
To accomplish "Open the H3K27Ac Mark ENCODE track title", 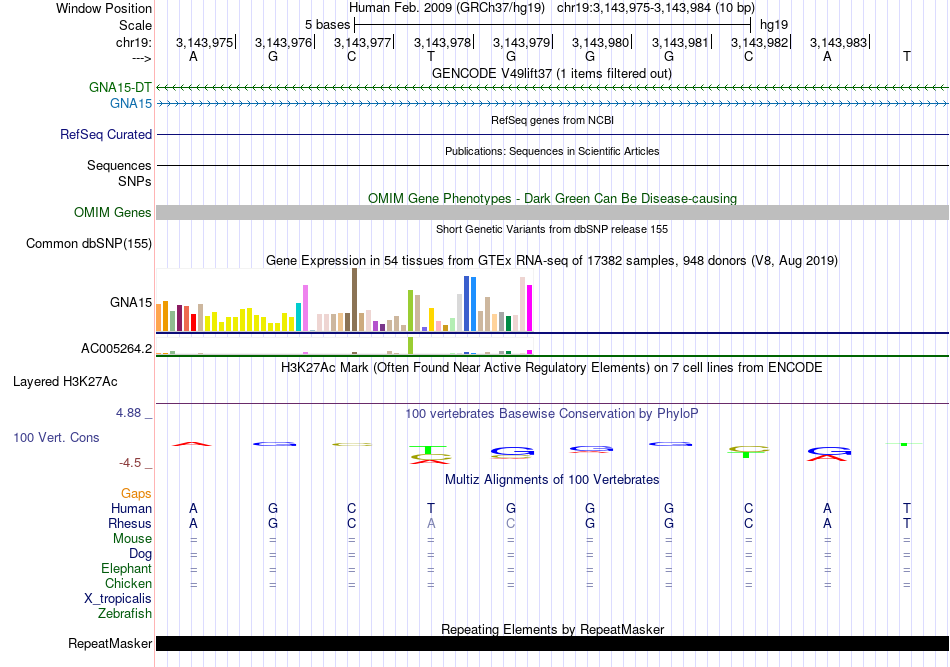I will (552, 367).
